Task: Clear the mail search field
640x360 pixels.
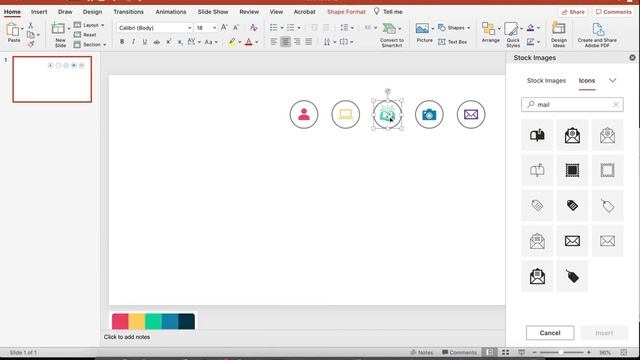Action: click(x=616, y=105)
